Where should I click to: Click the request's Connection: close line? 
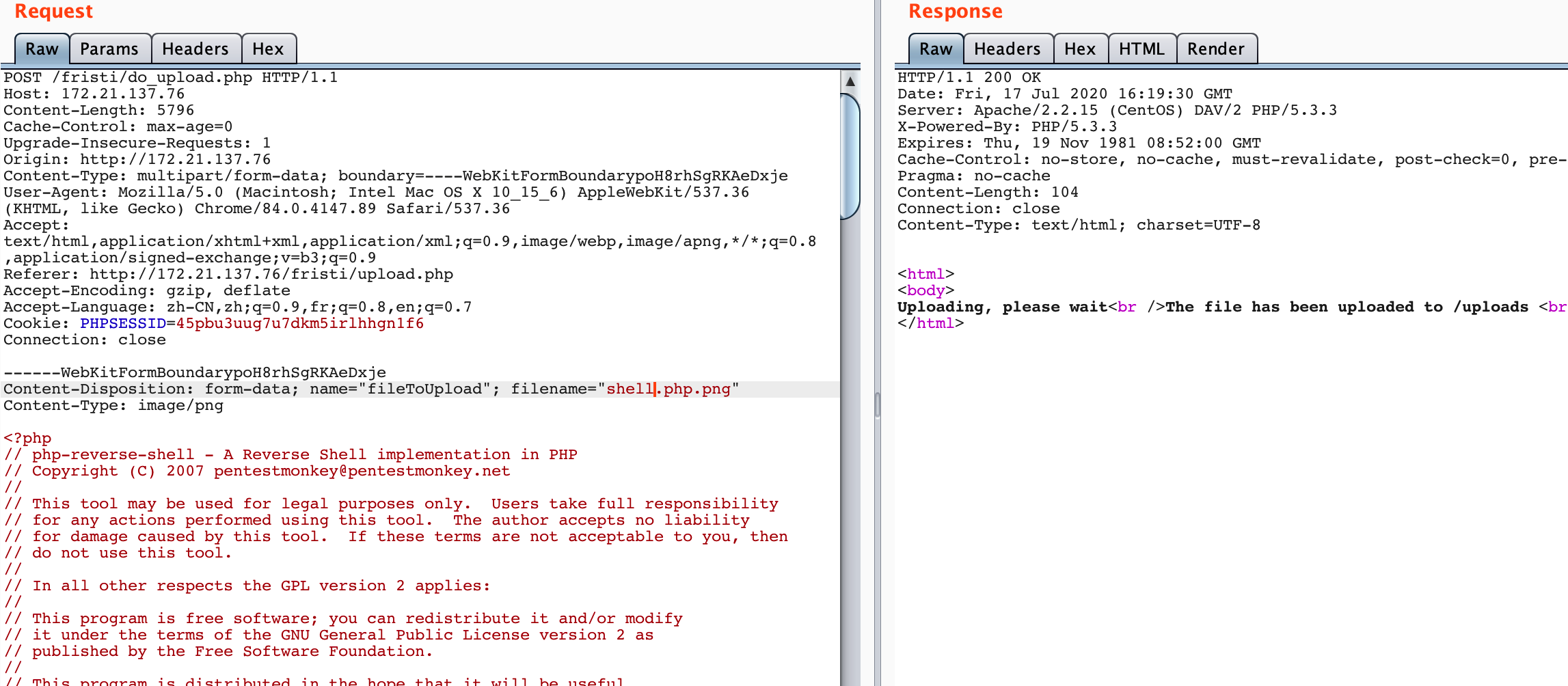(85, 340)
